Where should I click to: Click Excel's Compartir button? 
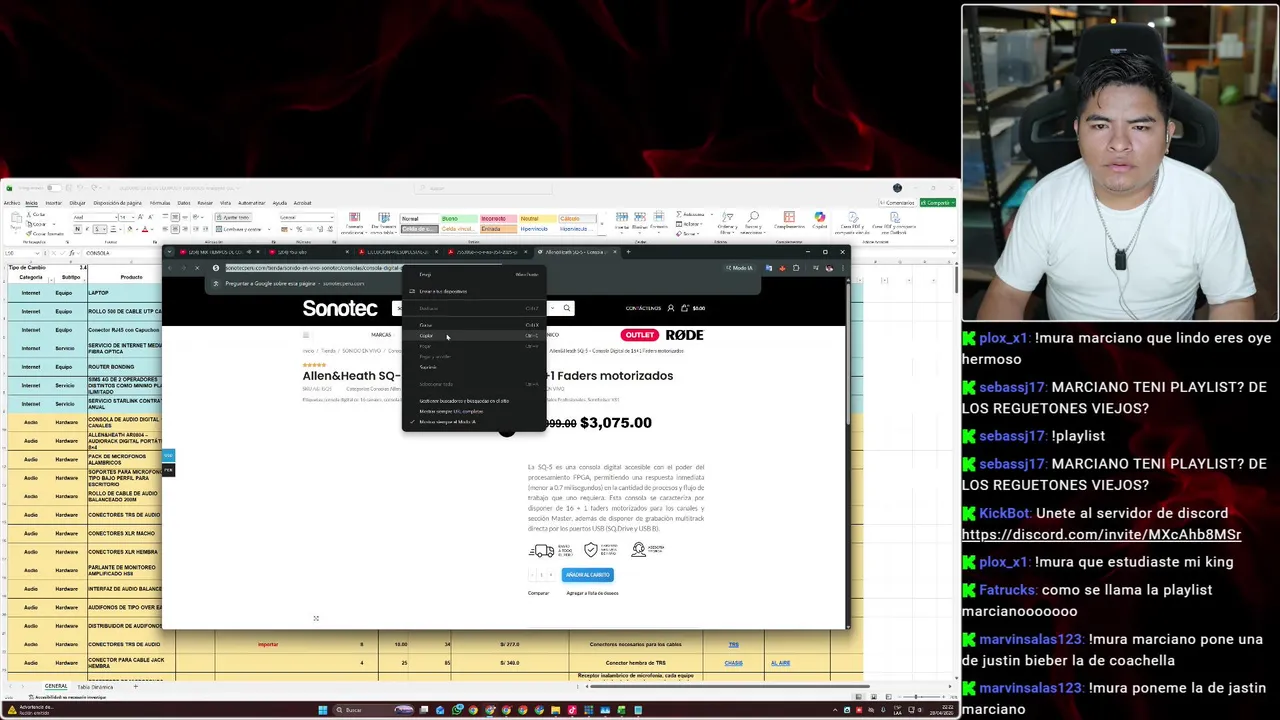click(937, 203)
